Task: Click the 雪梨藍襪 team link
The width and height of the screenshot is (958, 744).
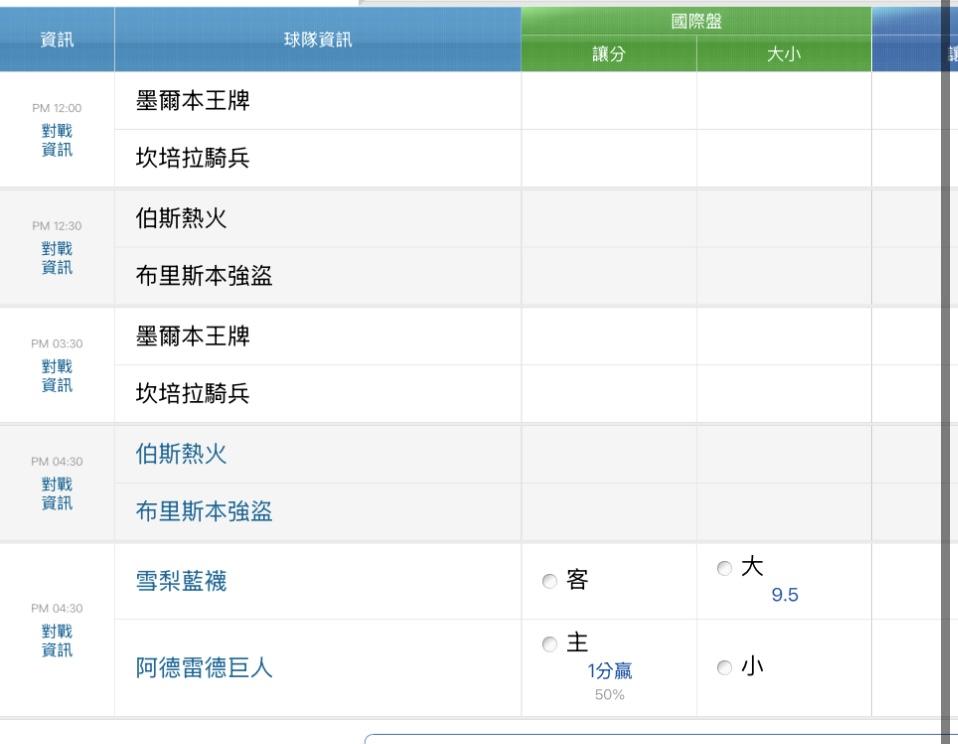Action: (x=181, y=582)
